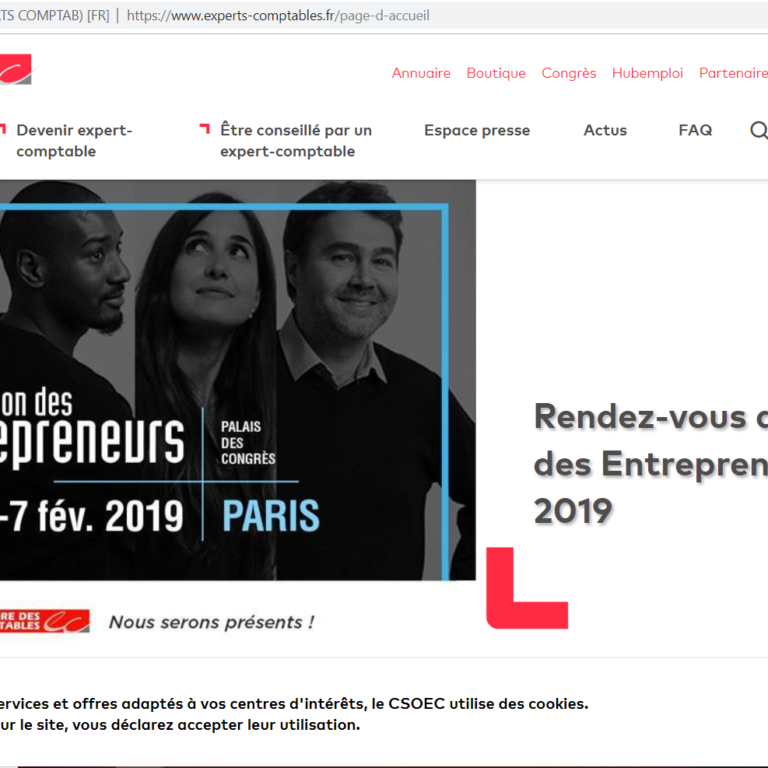Expand the Devenir expert-comptable menu
The width and height of the screenshot is (768, 768).
74,141
